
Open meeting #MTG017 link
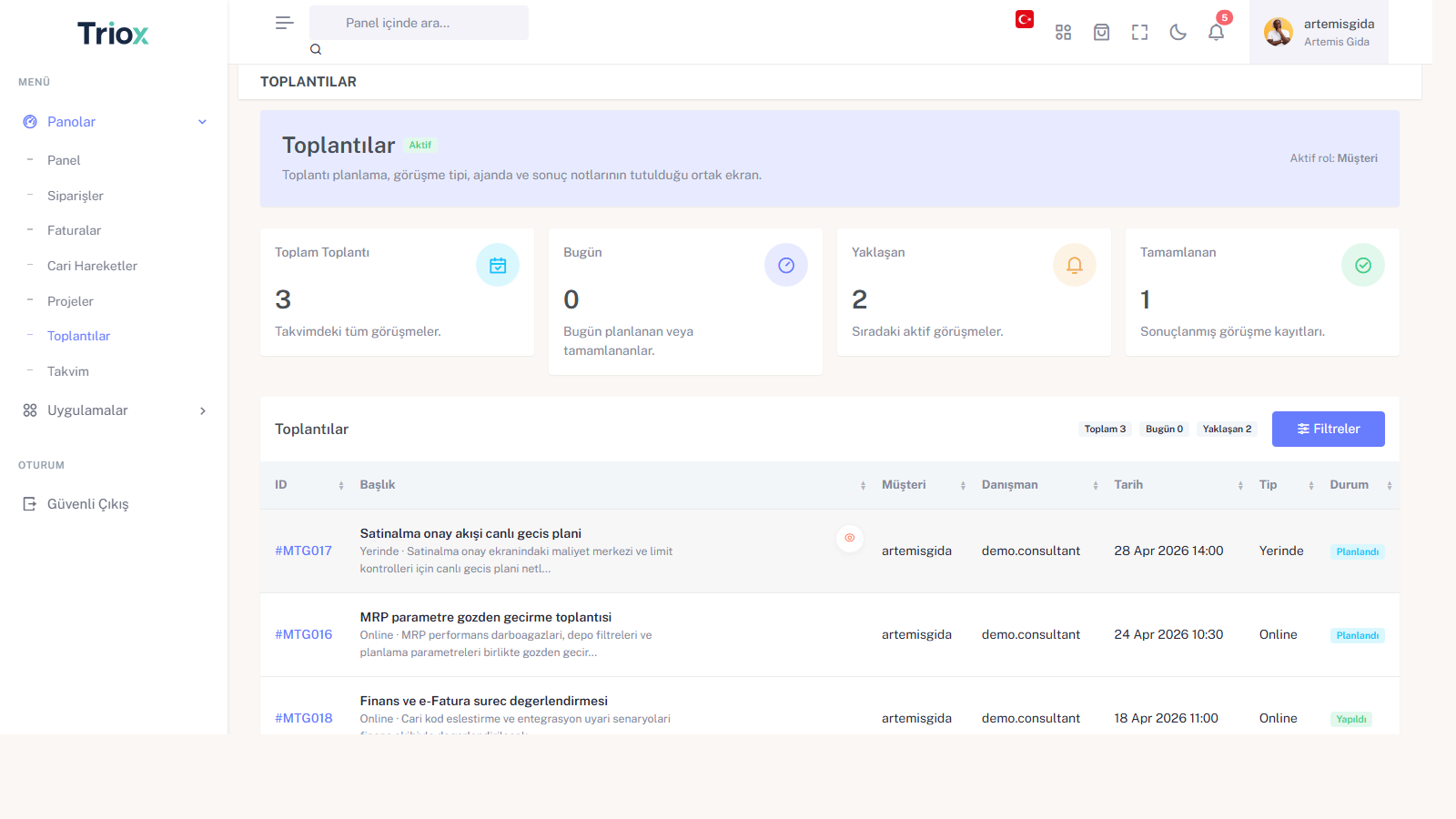pyautogui.click(x=303, y=551)
